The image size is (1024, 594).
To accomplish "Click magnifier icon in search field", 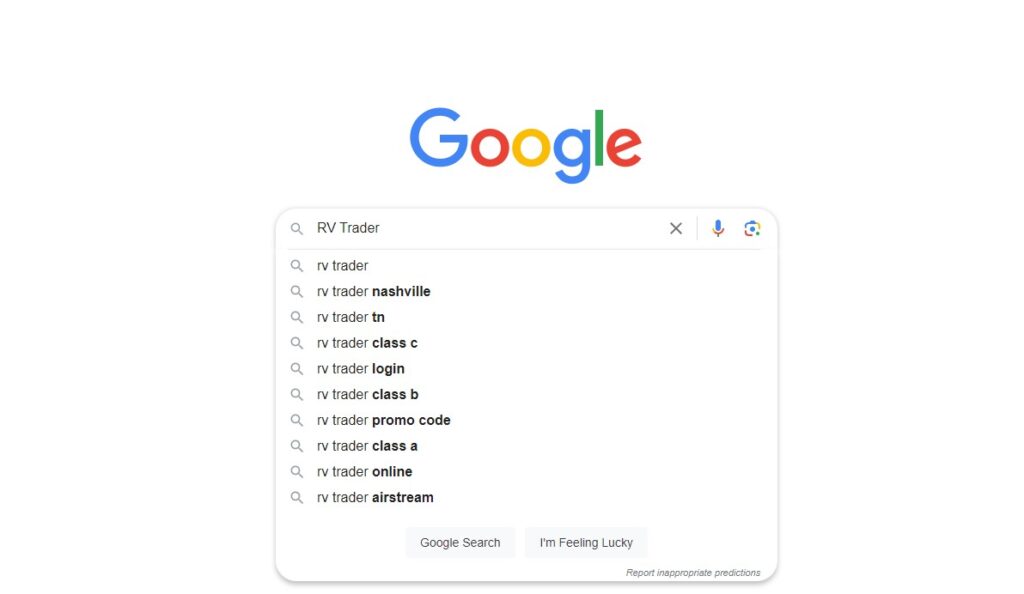I will 296,229.
